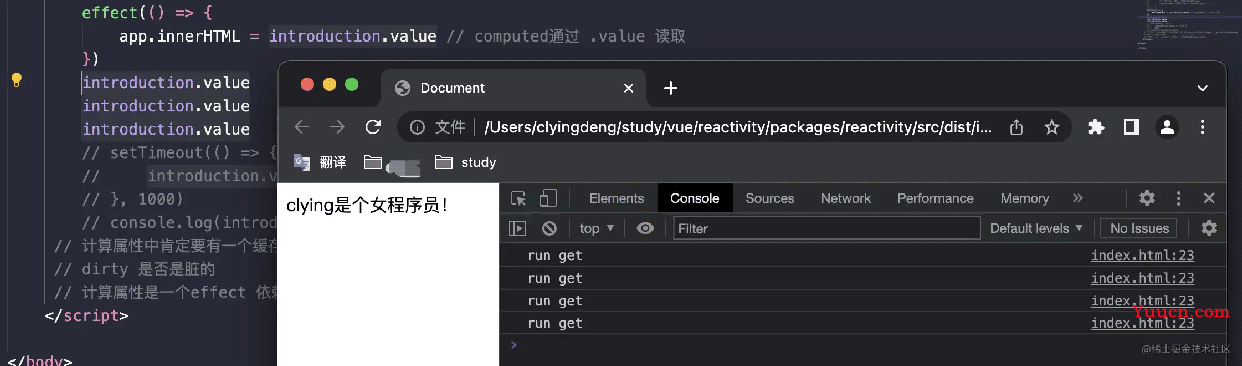Open new tab with plus button
Image resolution: width=1242 pixels, height=366 pixels.
pyautogui.click(x=670, y=88)
